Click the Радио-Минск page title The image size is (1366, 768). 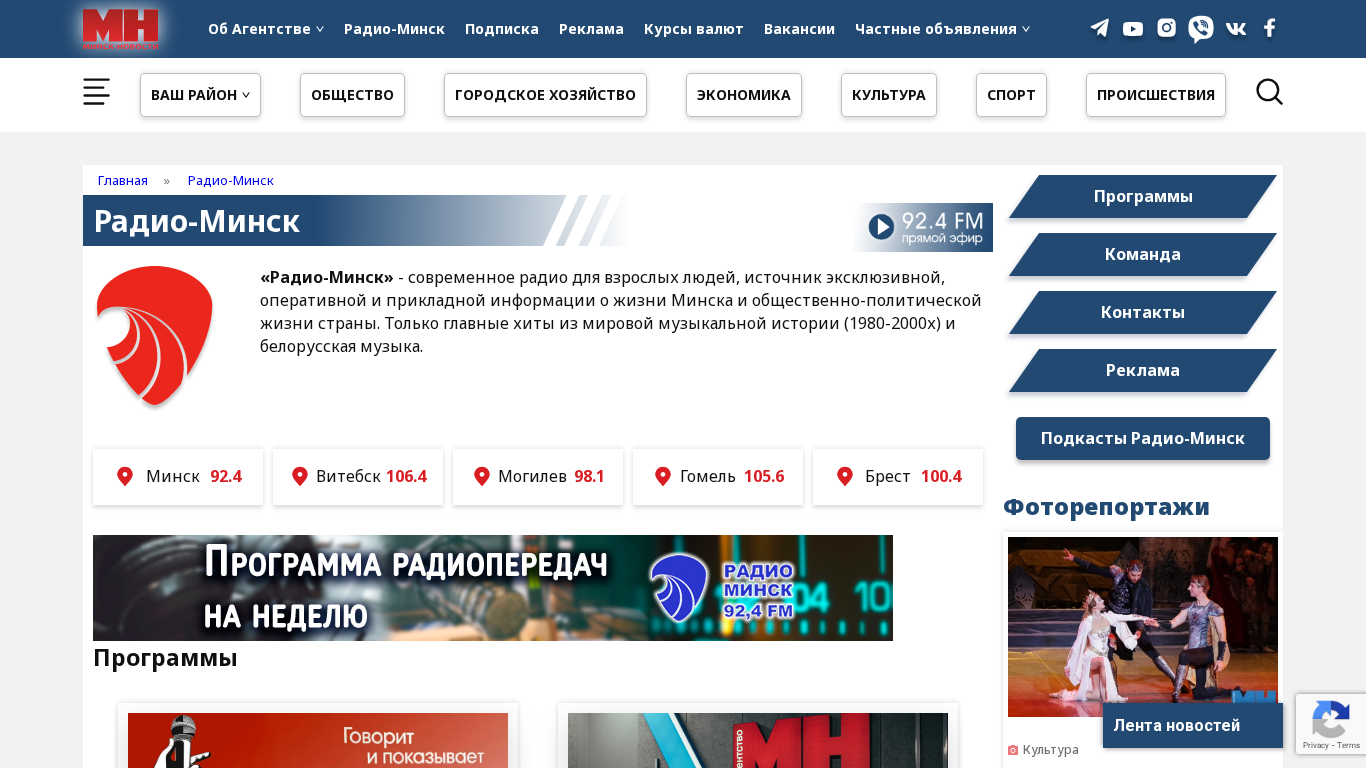click(196, 221)
